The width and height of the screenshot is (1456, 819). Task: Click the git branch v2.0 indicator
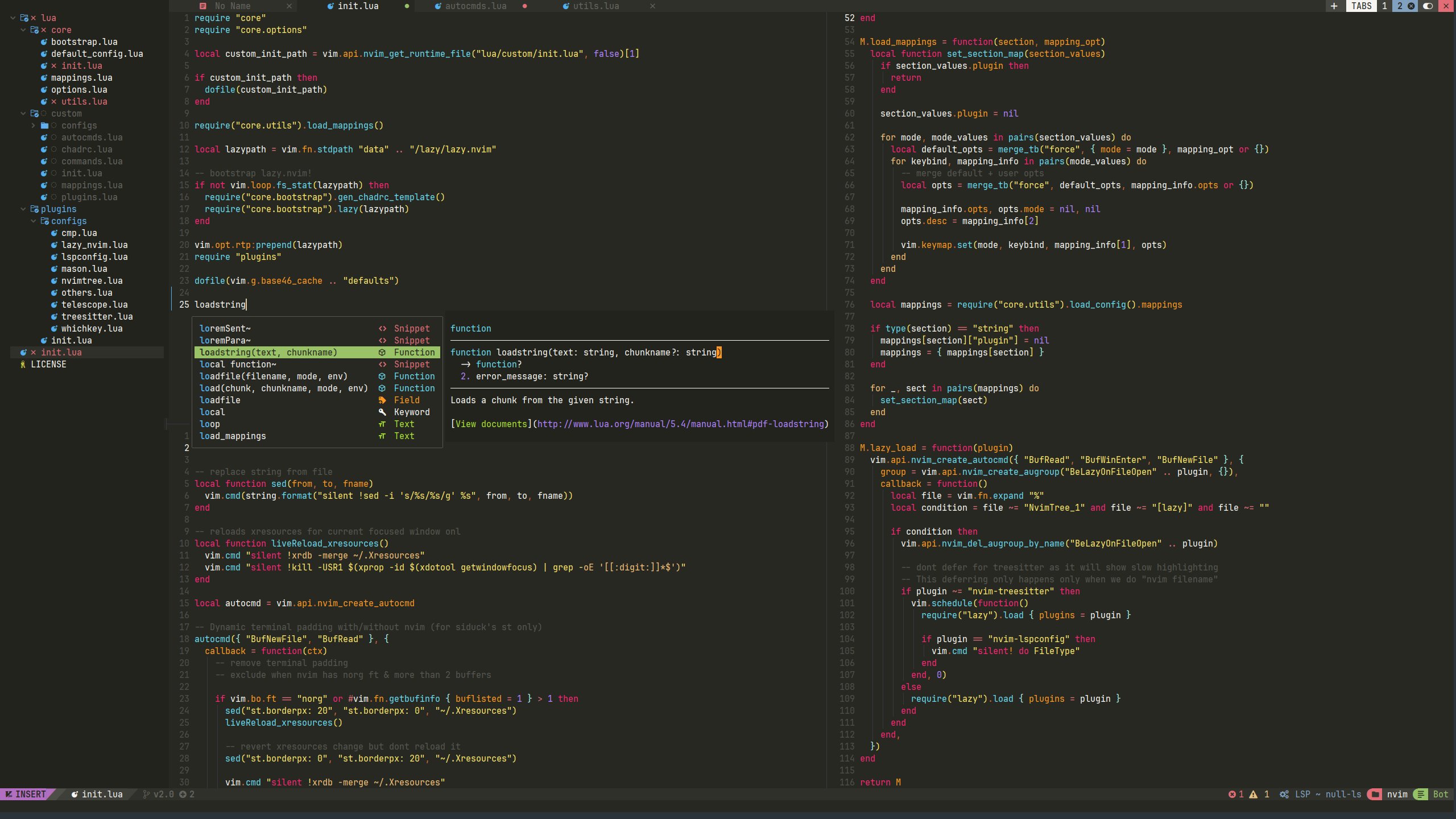(x=158, y=795)
